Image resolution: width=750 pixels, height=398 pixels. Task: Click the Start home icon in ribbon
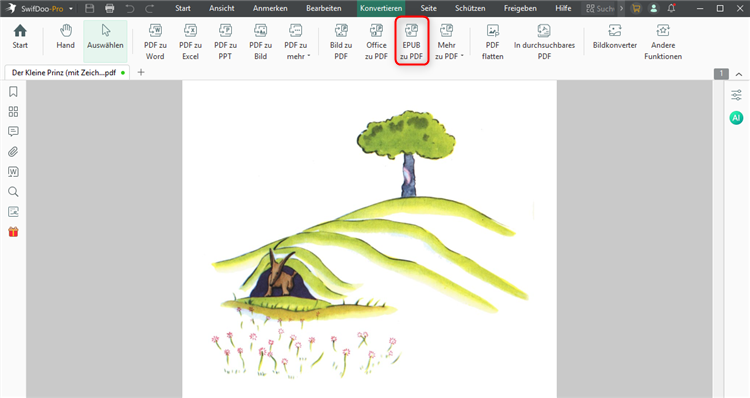(20, 37)
